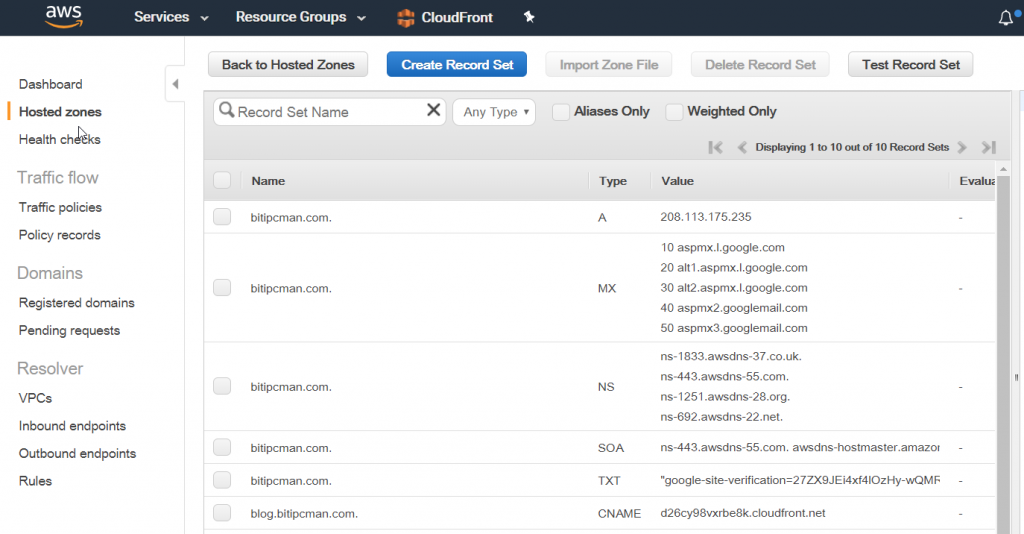This screenshot has height=534, width=1024.
Task: Click Delete Record Set button
Action: 760,65
